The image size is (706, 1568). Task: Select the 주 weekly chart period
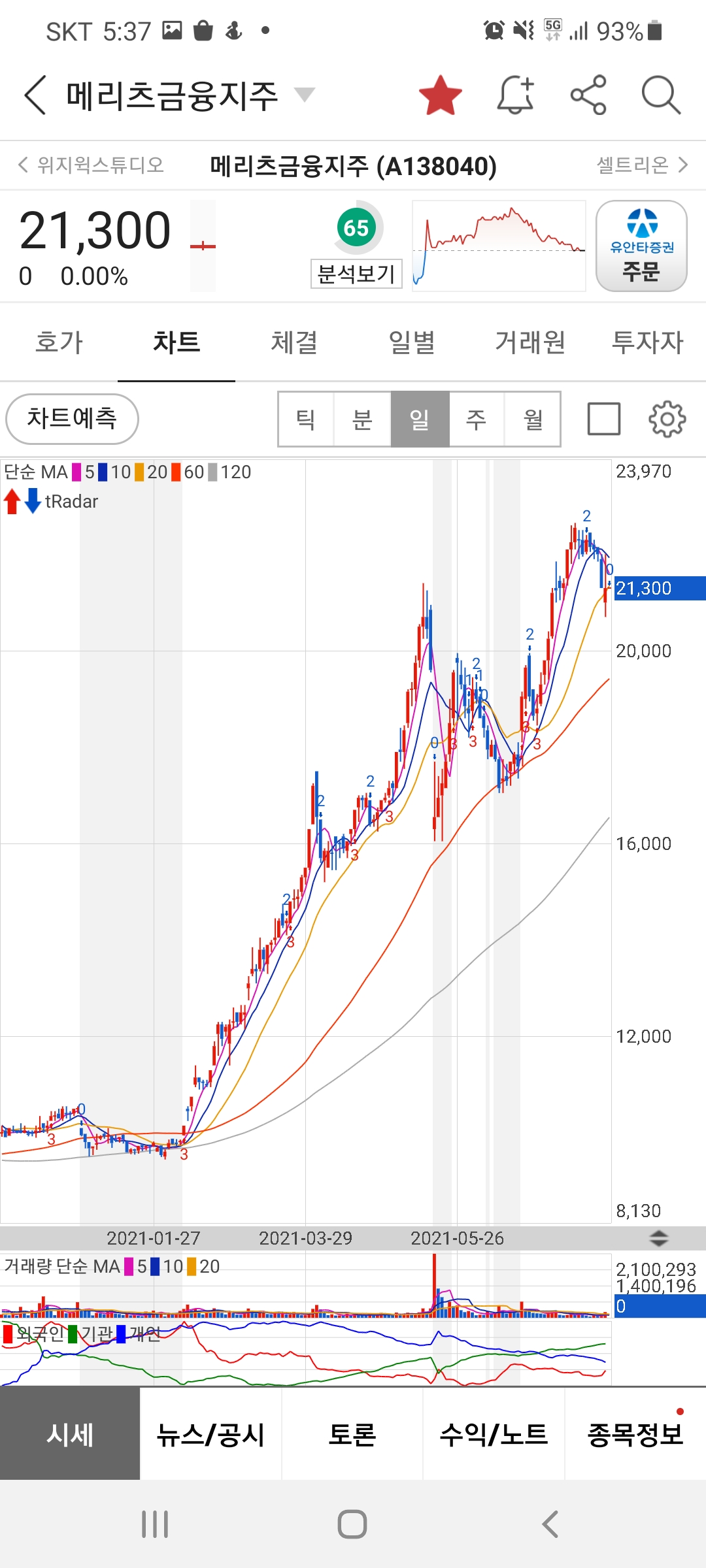tap(477, 419)
